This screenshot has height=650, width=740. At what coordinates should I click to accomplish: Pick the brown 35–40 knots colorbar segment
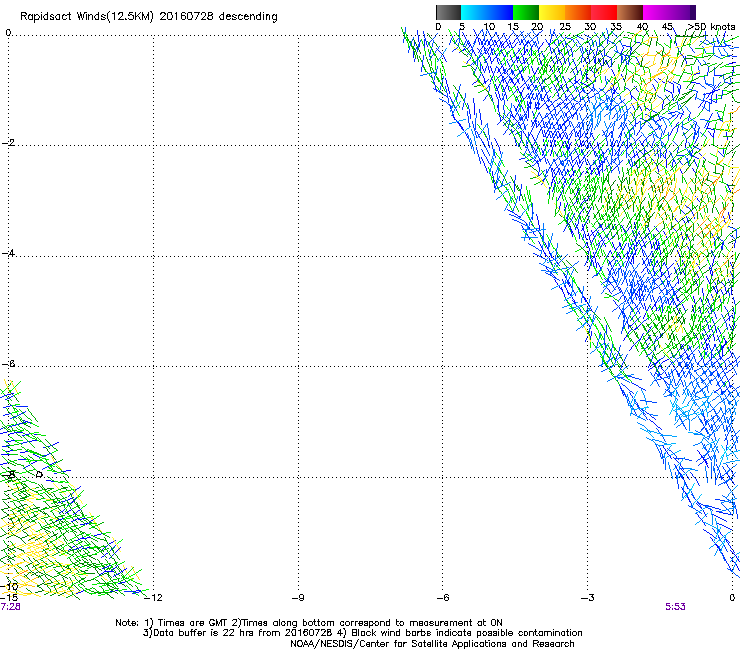tap(630, 12)
